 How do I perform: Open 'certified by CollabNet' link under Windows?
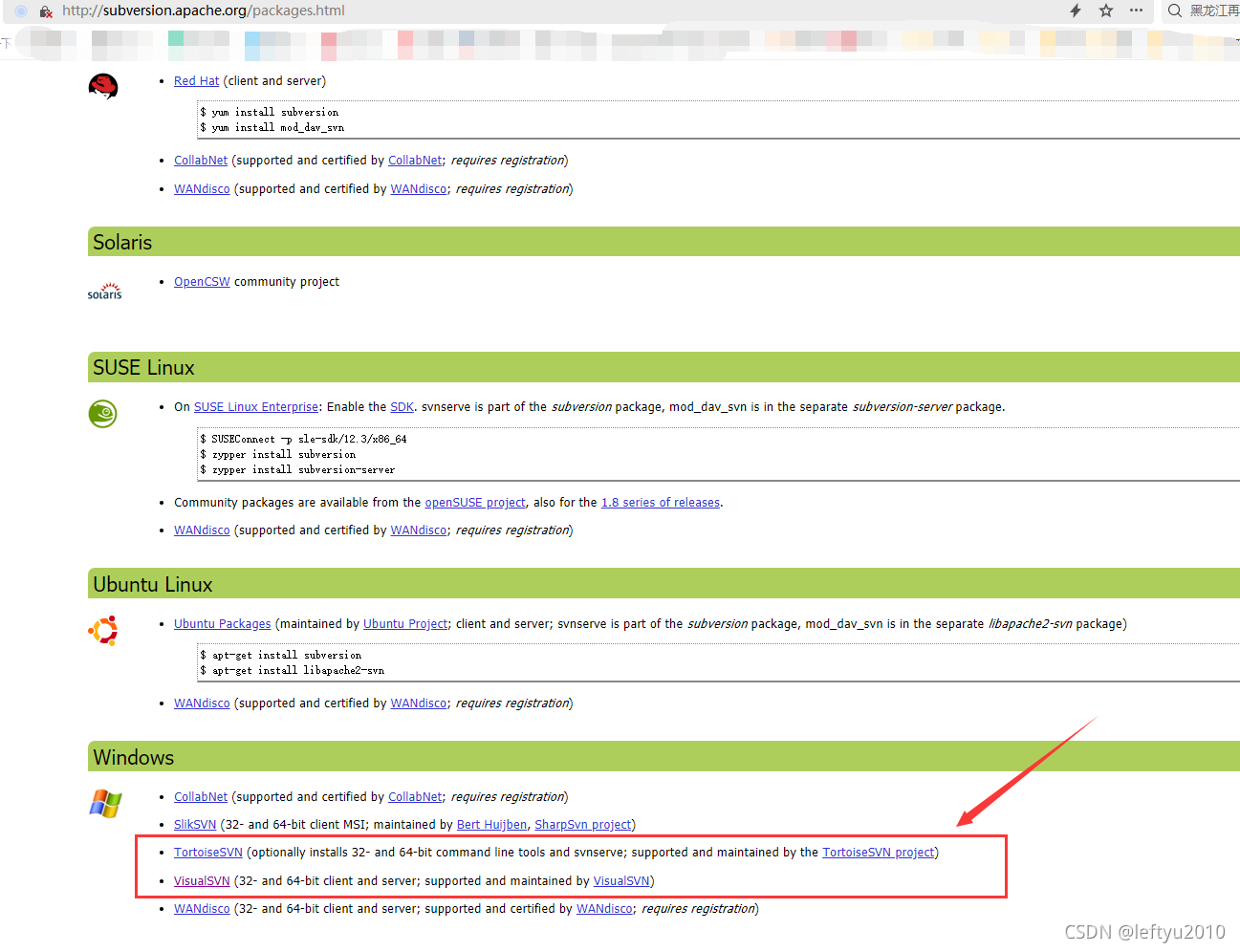pyautogui.click(x=415, y=797)
